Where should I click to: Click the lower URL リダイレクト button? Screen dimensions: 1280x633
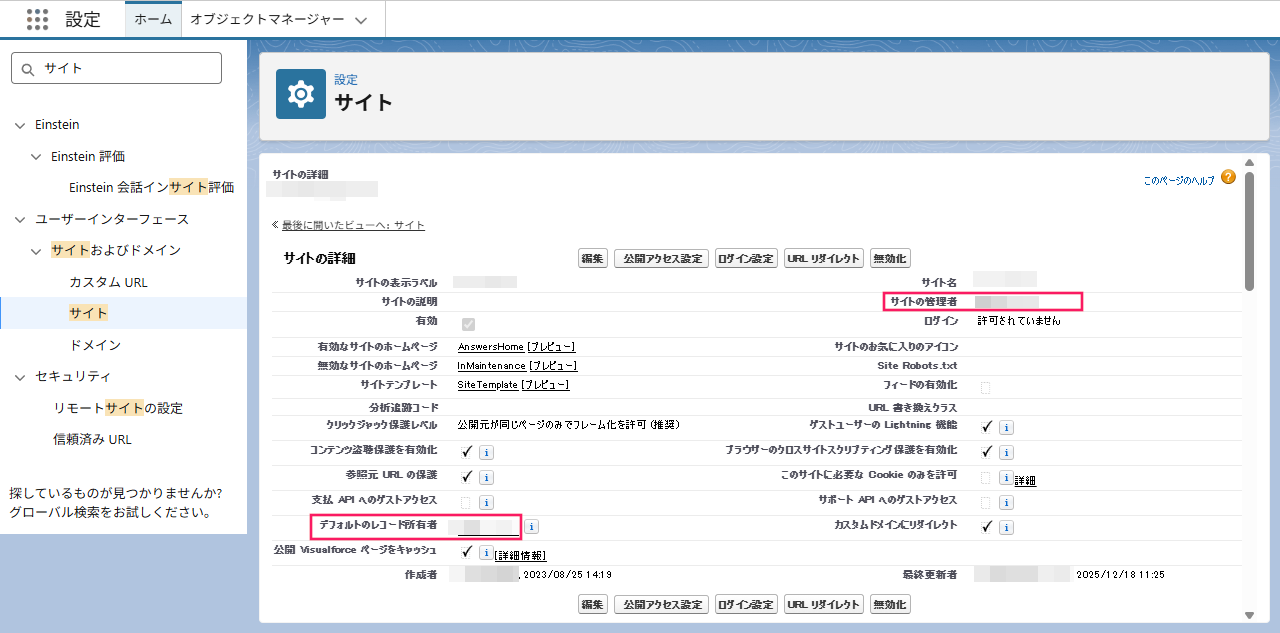tap(824, 604)
